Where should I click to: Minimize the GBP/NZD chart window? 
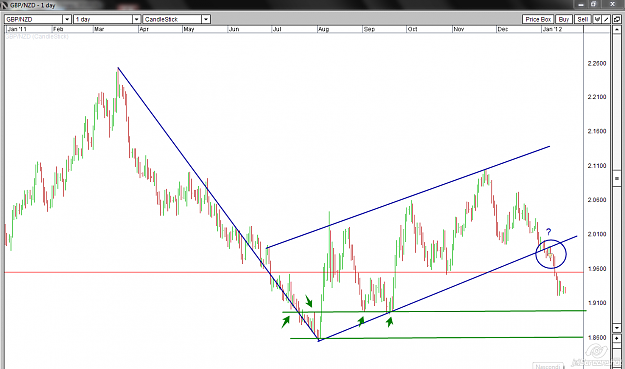click(x=581, y=4)
